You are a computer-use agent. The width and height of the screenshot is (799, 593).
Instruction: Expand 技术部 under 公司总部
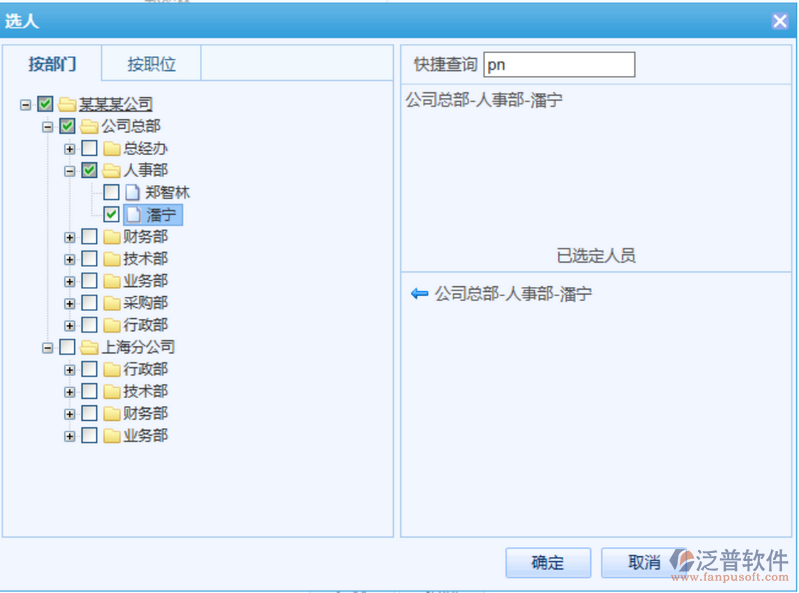click(70, 259)
